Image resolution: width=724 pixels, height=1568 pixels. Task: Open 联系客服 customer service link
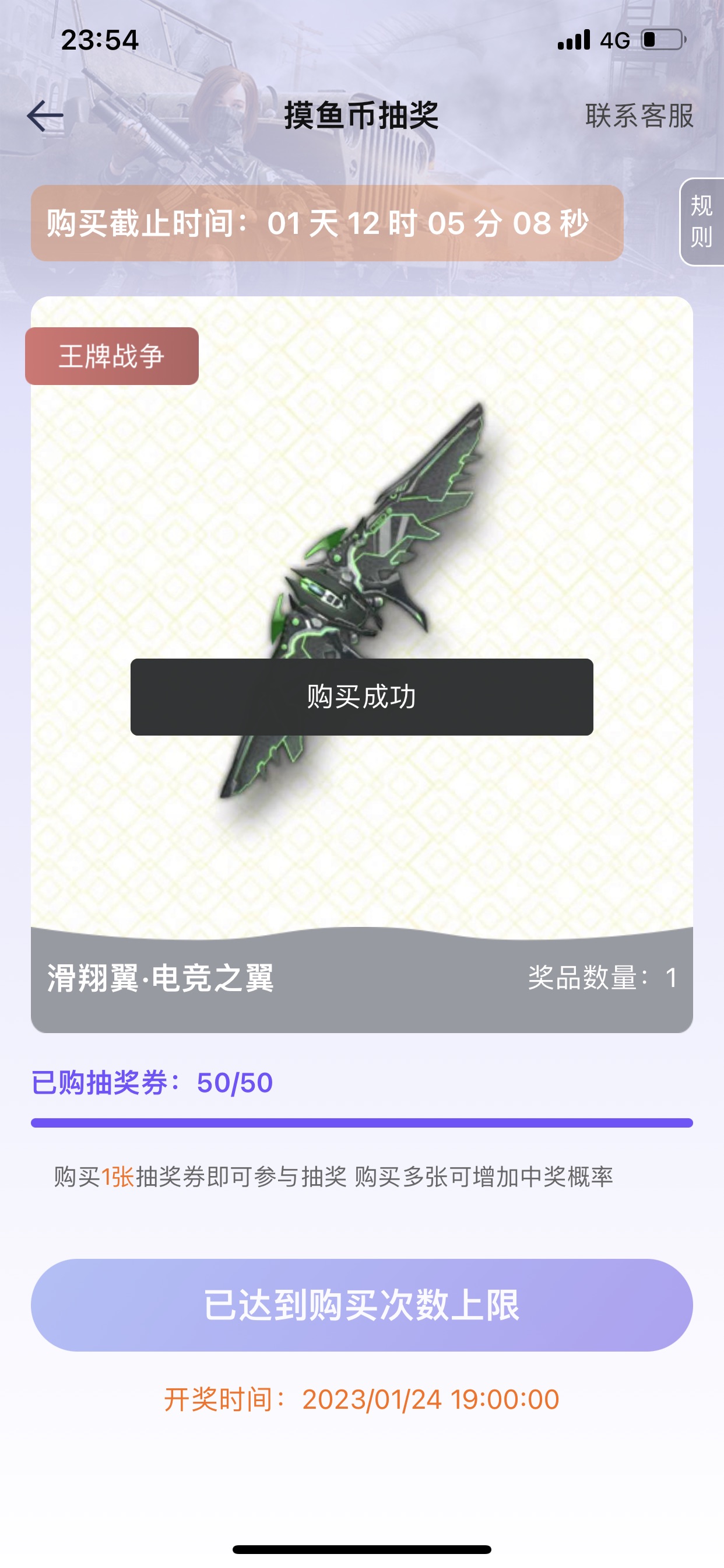click(639, 116)
